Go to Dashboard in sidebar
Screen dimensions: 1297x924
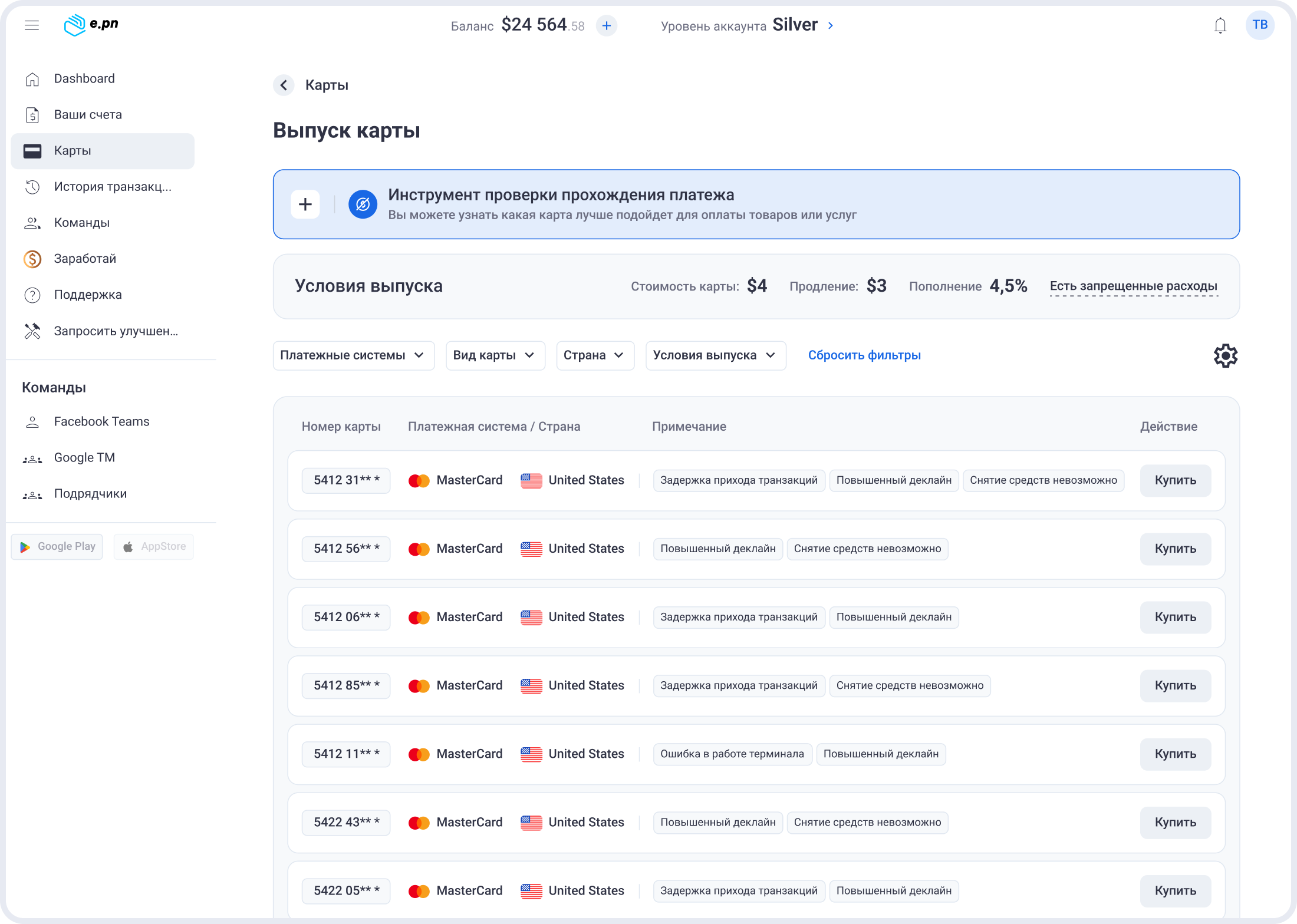(84, 79)
